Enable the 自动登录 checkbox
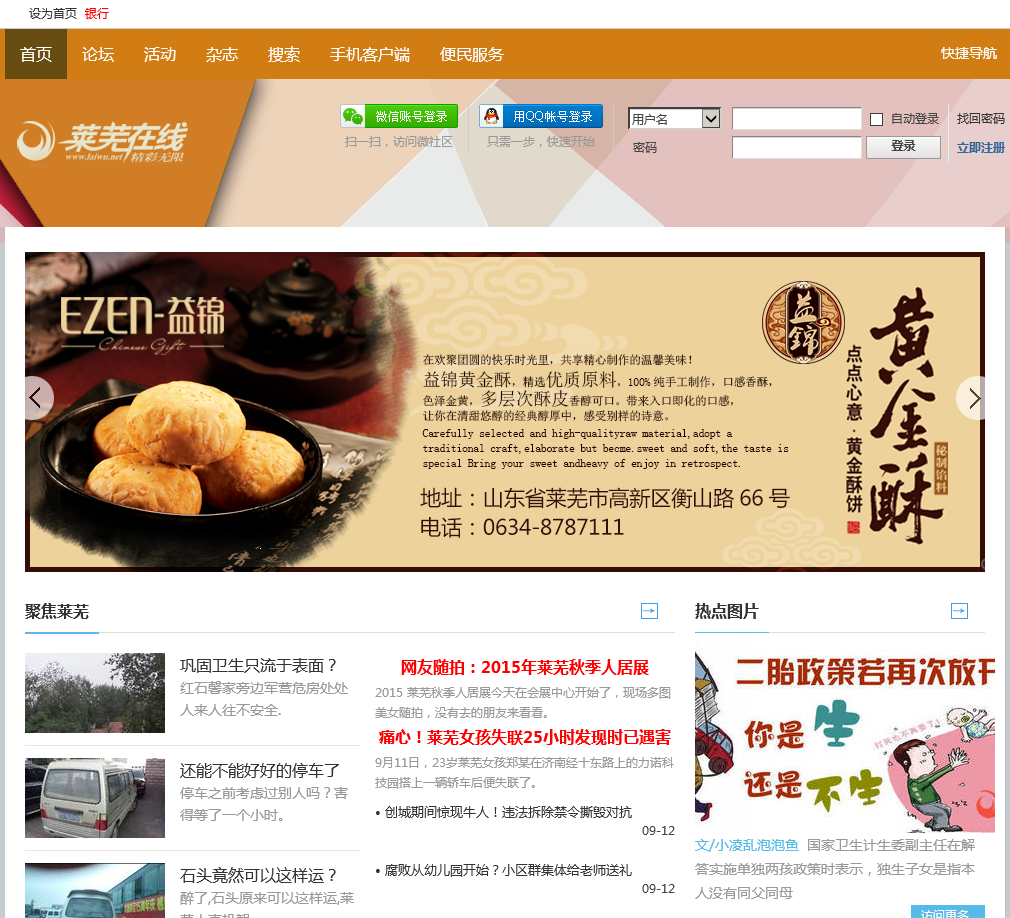Image resolution: width=1010 pixels, height=918 pixels. [x=876, y=119]
